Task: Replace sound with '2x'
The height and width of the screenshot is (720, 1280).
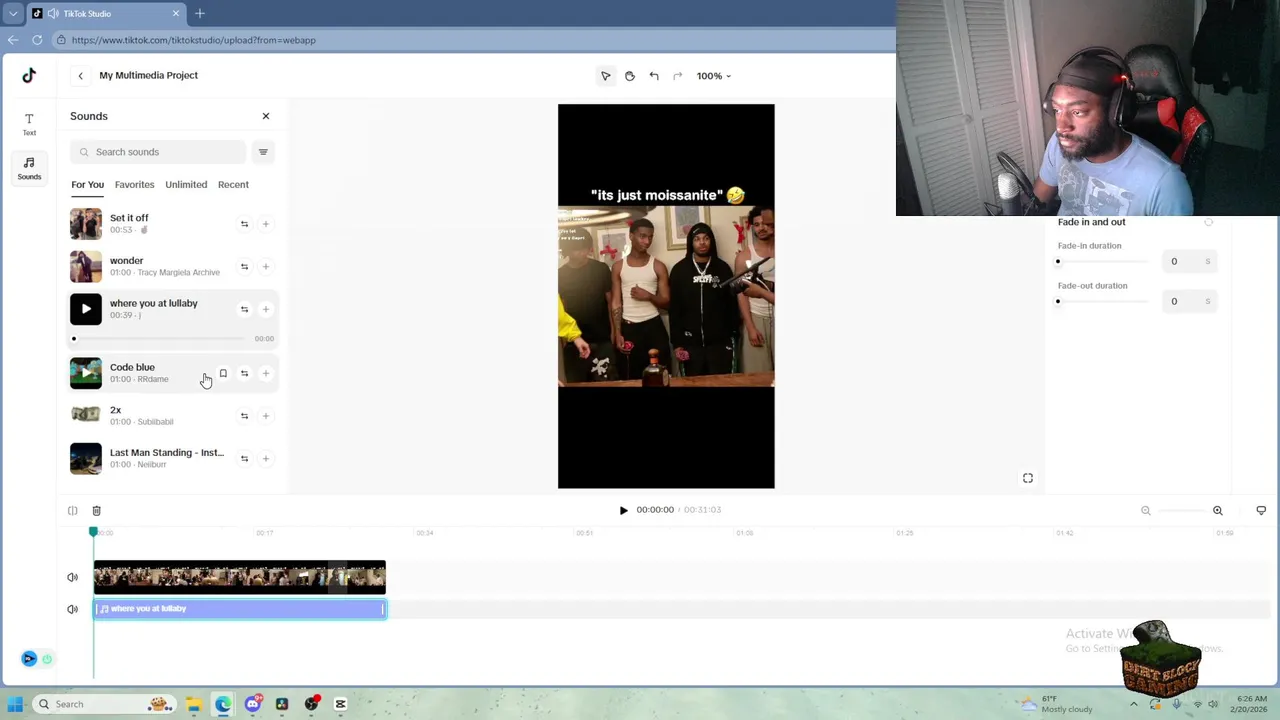Action: (x=244, y=416)
